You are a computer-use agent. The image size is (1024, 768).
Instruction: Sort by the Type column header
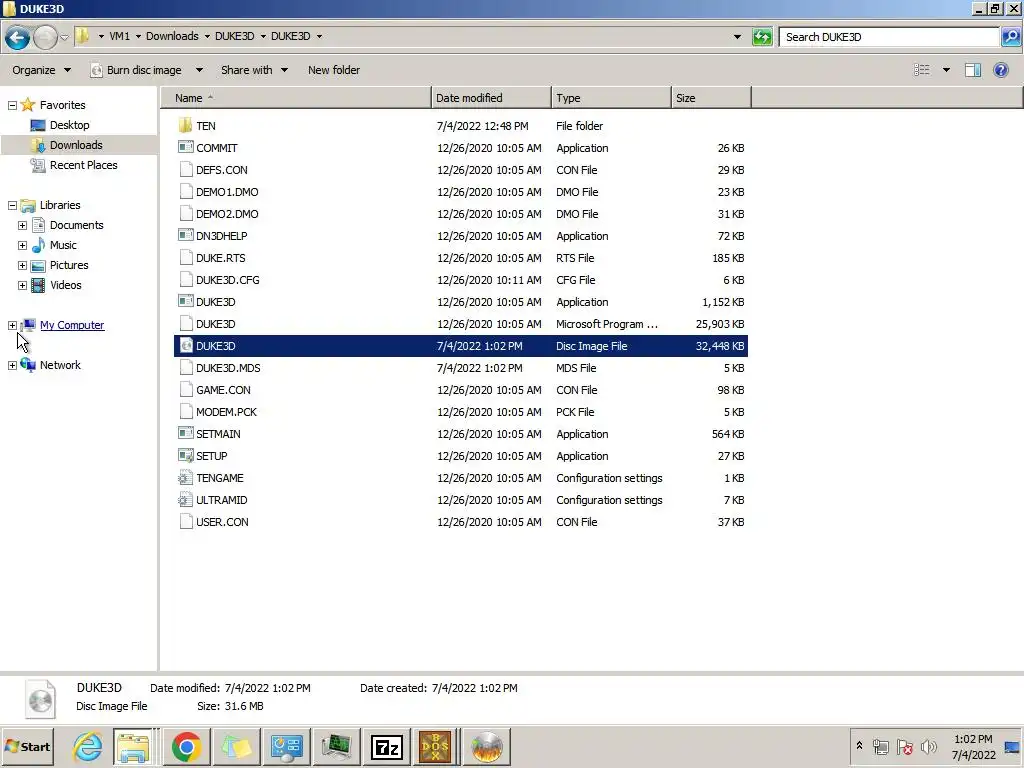click(x=611, y=98)
